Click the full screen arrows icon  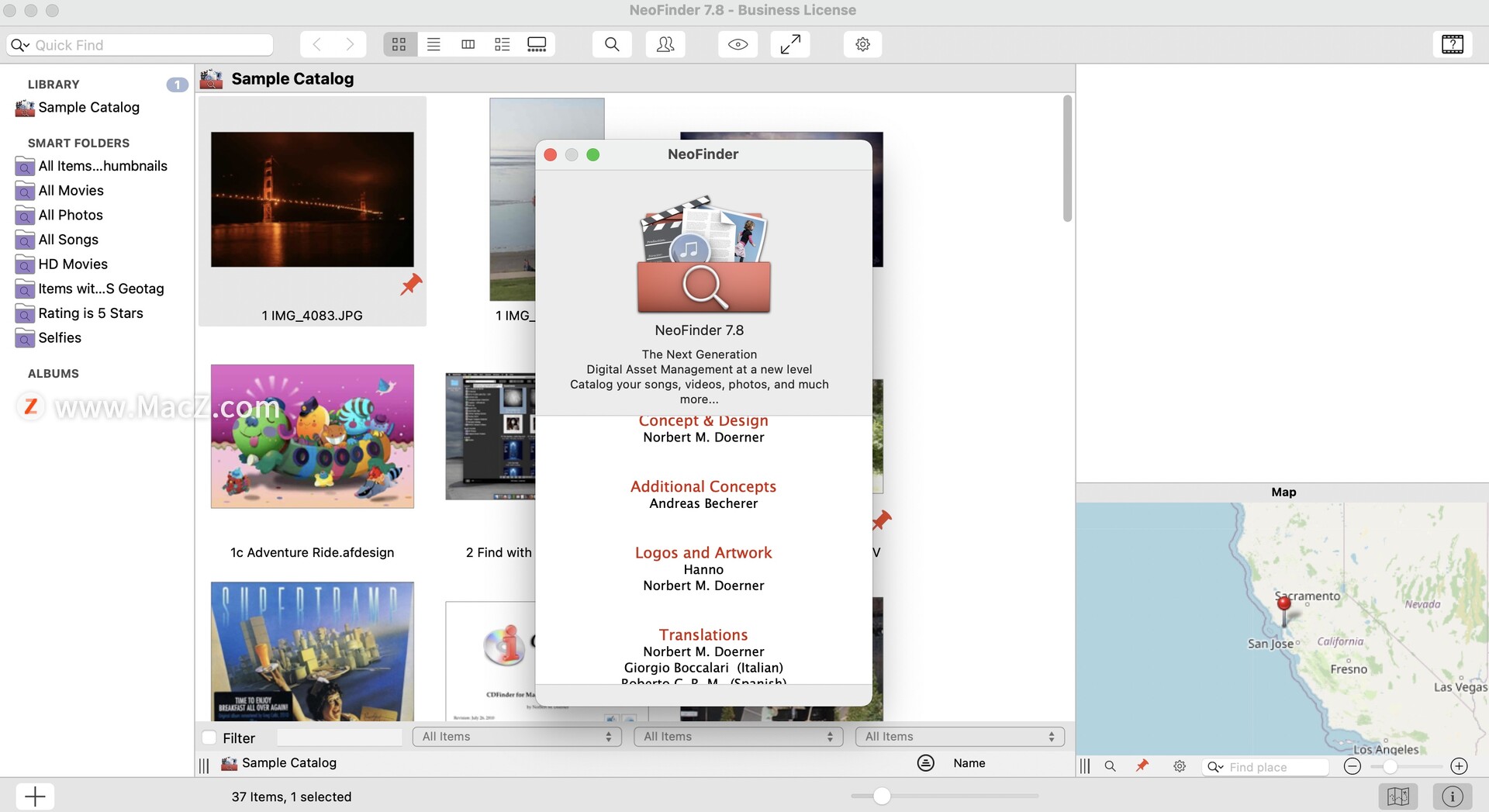pos(789,45)
